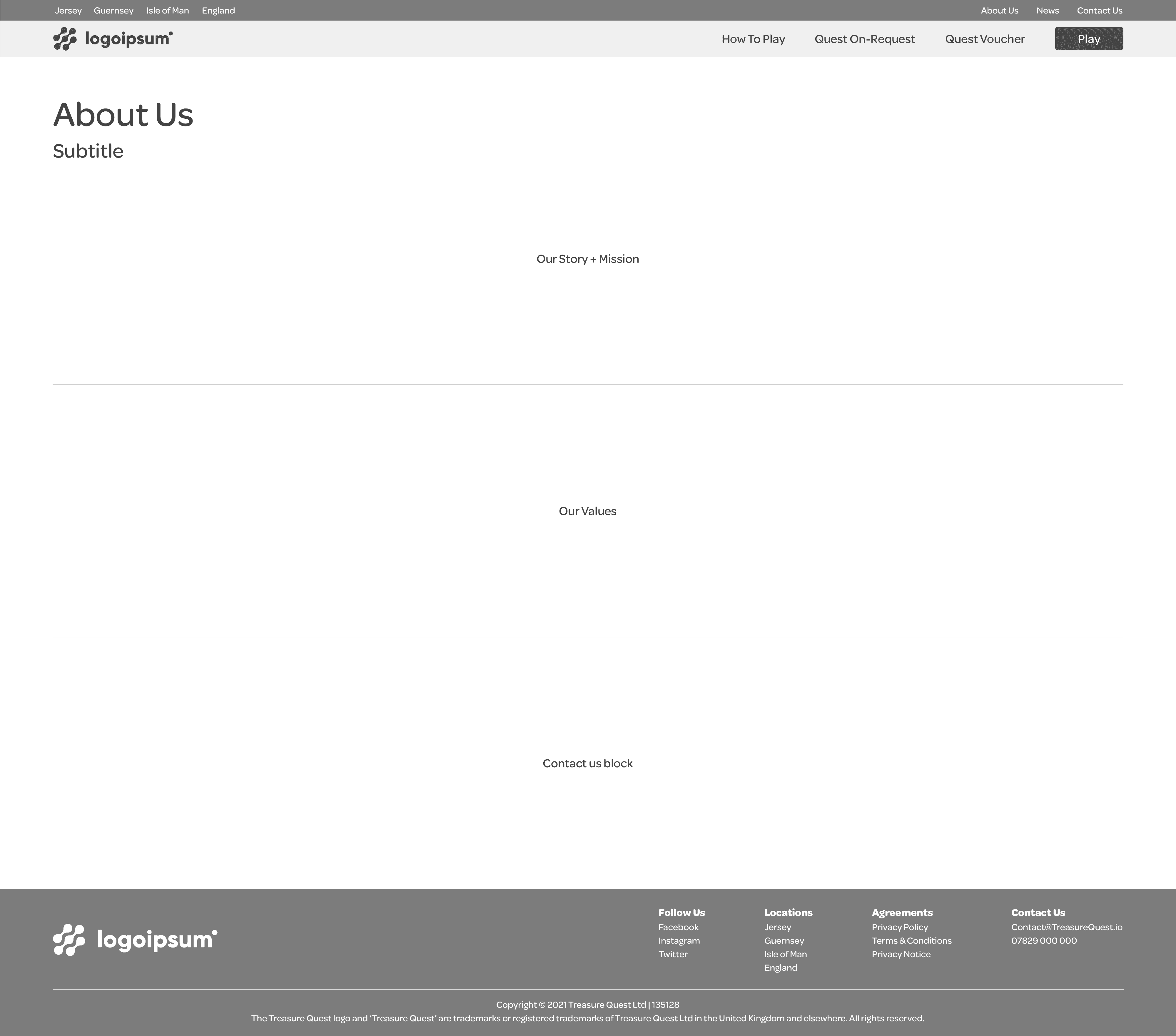This screenshot has height=1036, width=1176.
Task: Click the logoipsum logo in footer
Action: tap(135, 939)
